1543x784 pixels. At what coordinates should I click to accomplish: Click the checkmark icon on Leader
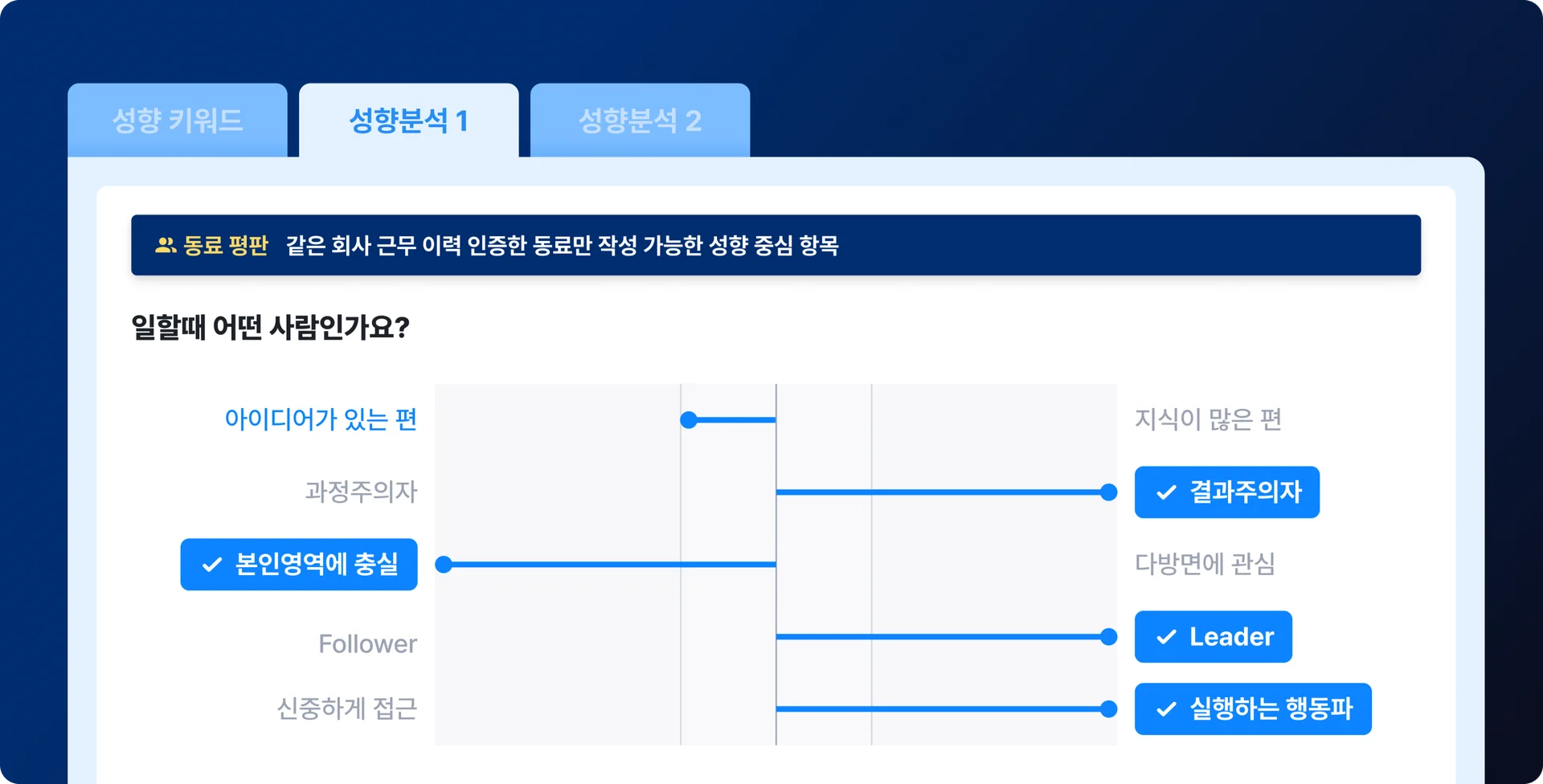tap(1166, 637)
